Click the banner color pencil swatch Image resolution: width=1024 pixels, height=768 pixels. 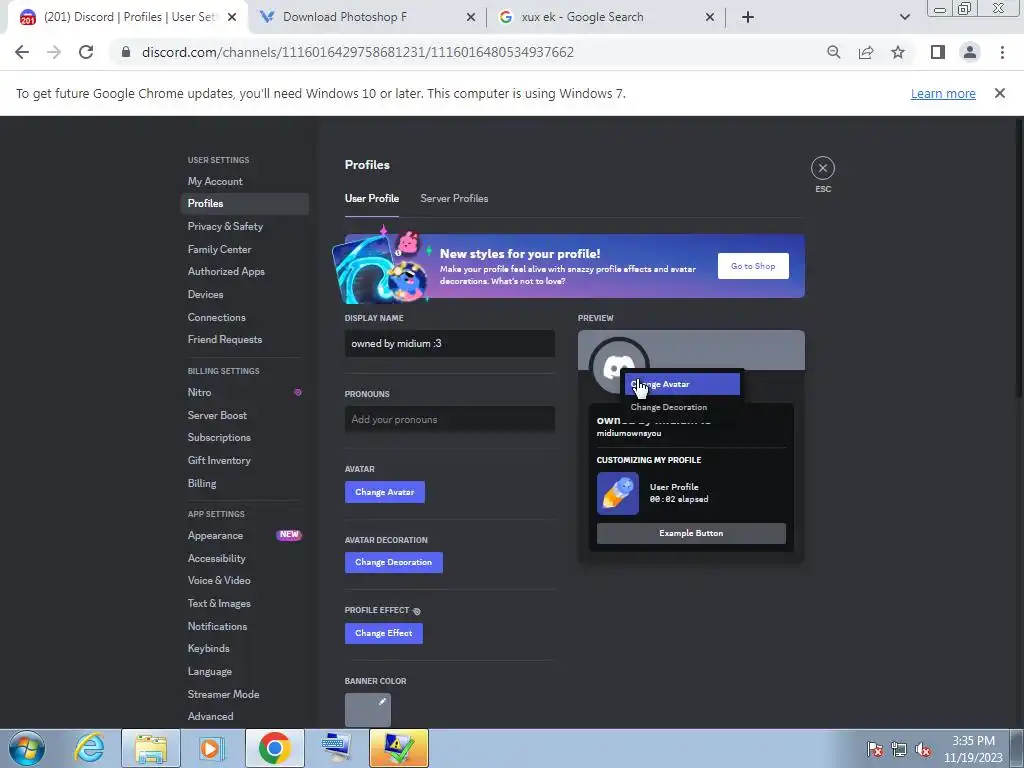pos(368,710)
